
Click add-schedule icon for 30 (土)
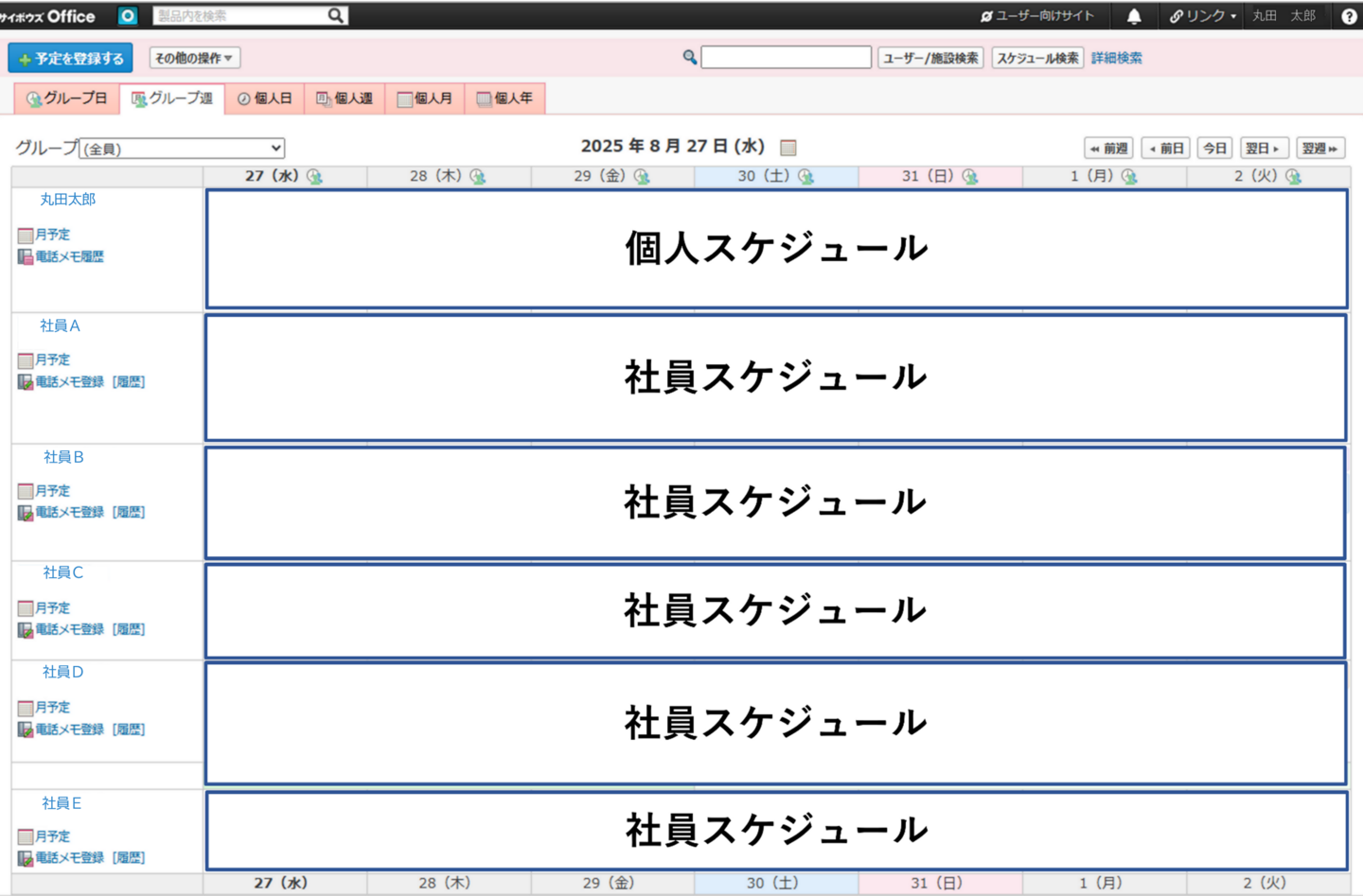pyautogui.click(x=805, y=177)
